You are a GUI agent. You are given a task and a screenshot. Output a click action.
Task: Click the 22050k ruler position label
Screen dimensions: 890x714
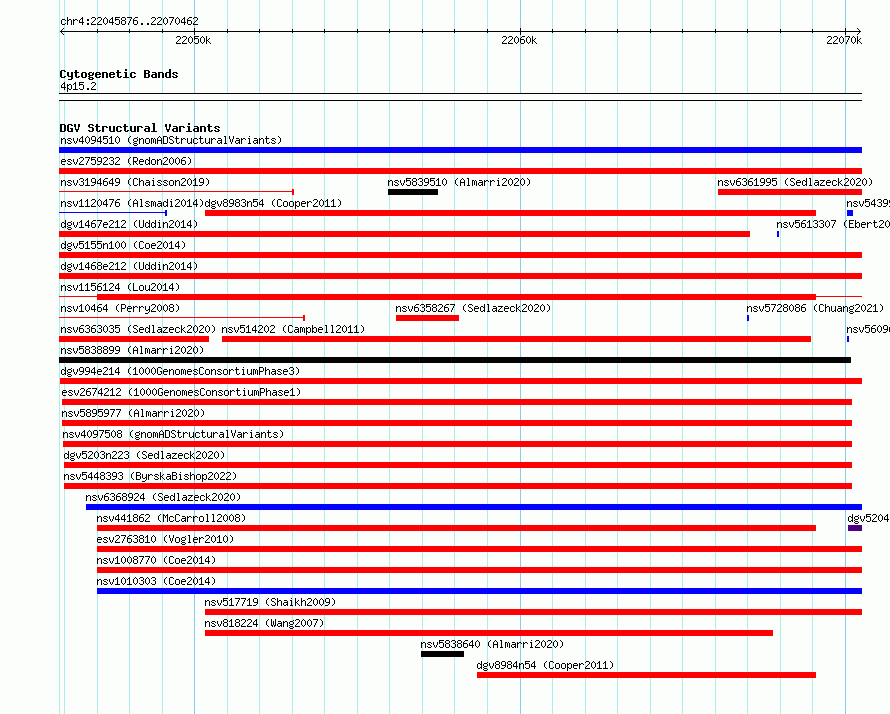click(x=193, y=40)
